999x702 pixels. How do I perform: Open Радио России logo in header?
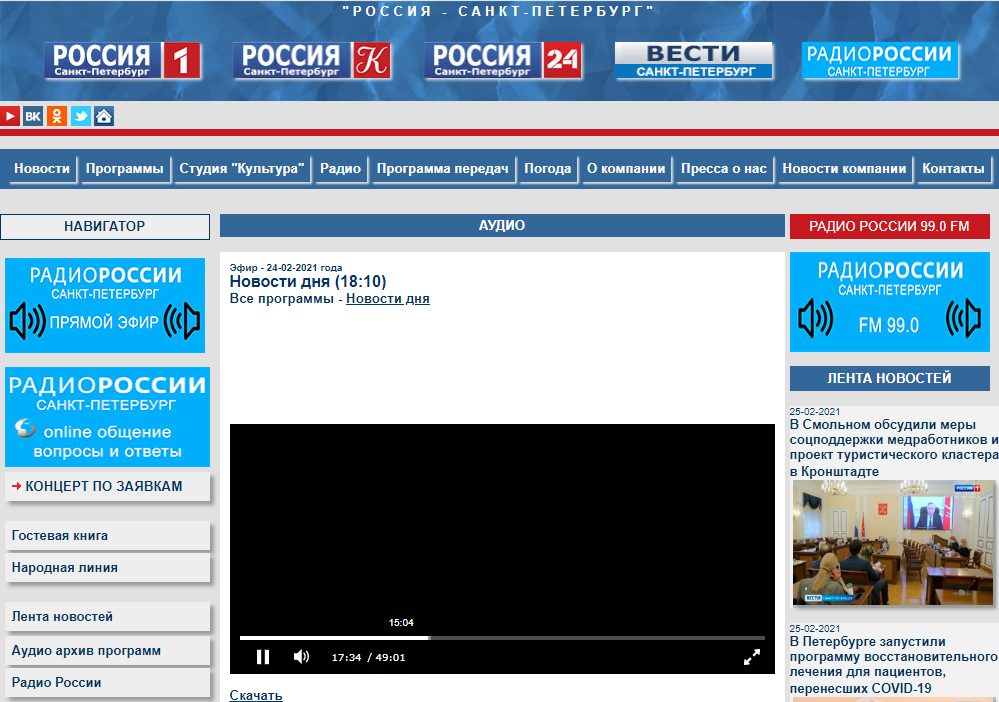pyautogui.click(x=880, y=61)
